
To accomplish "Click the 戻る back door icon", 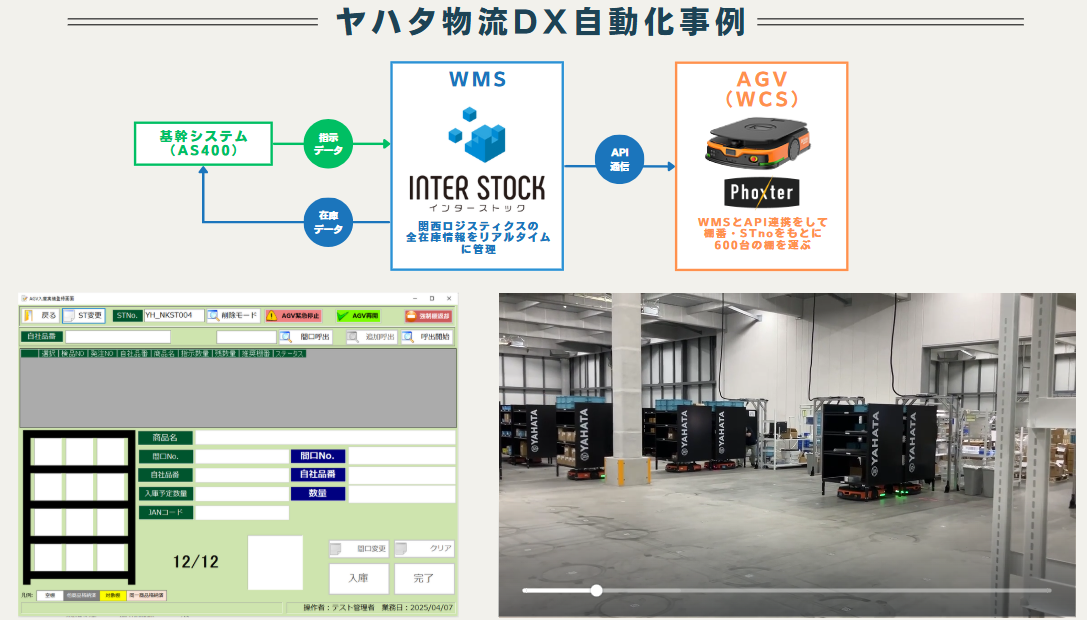I will 28,316.
